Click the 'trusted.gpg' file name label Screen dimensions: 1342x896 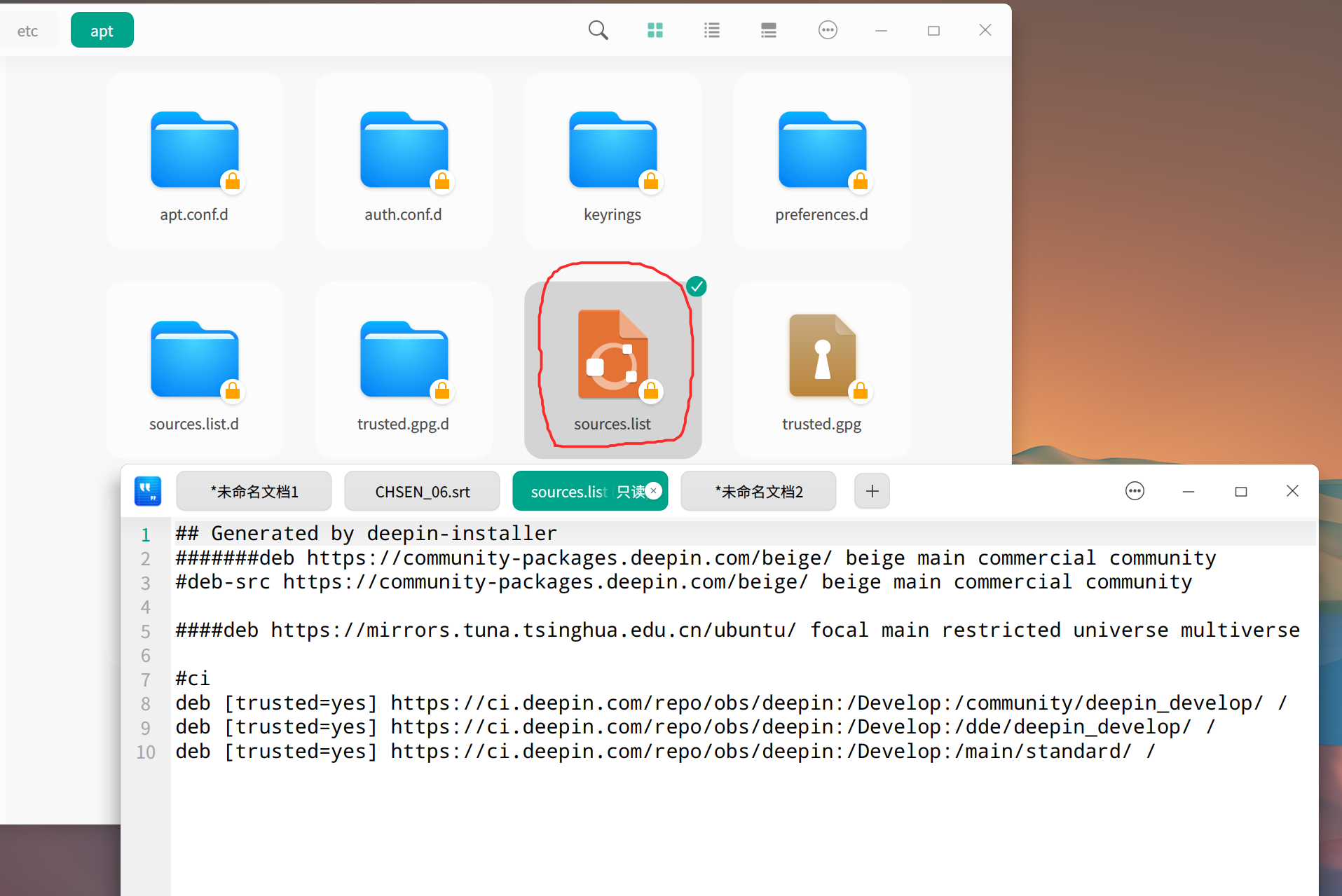tap(822, 425)
